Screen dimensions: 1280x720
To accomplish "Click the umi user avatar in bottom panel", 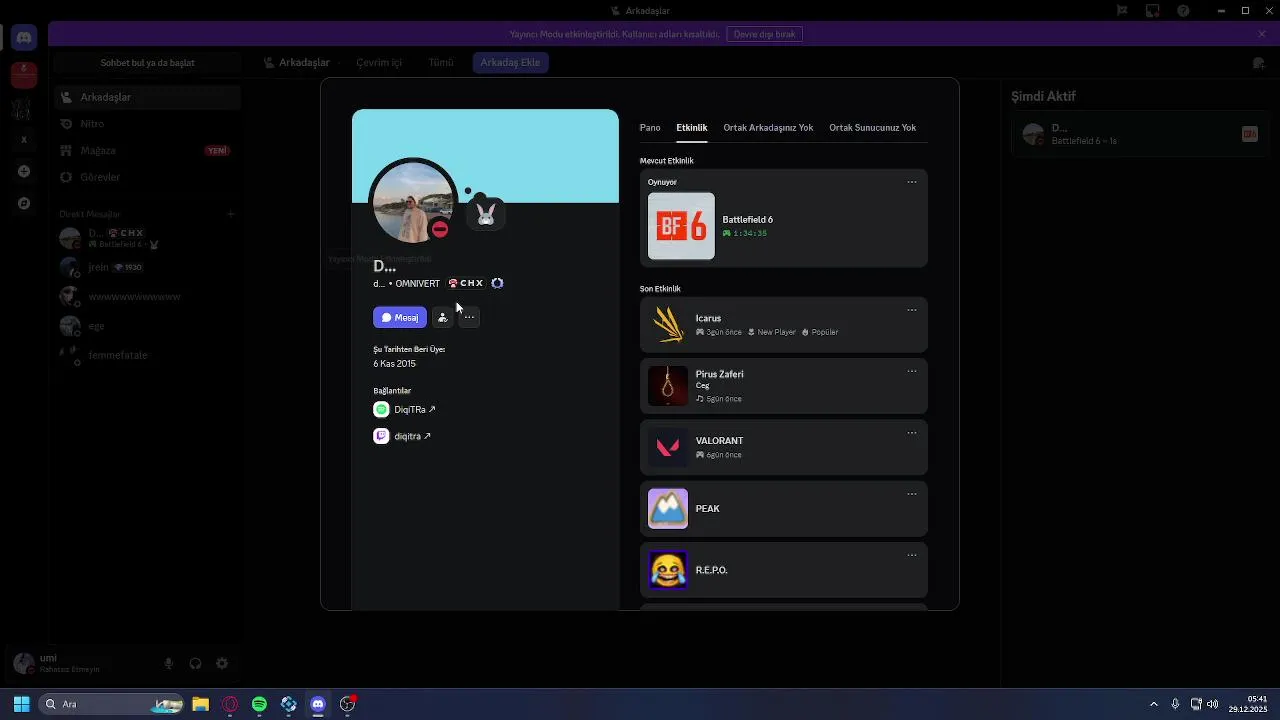I will tap(24, 664).
